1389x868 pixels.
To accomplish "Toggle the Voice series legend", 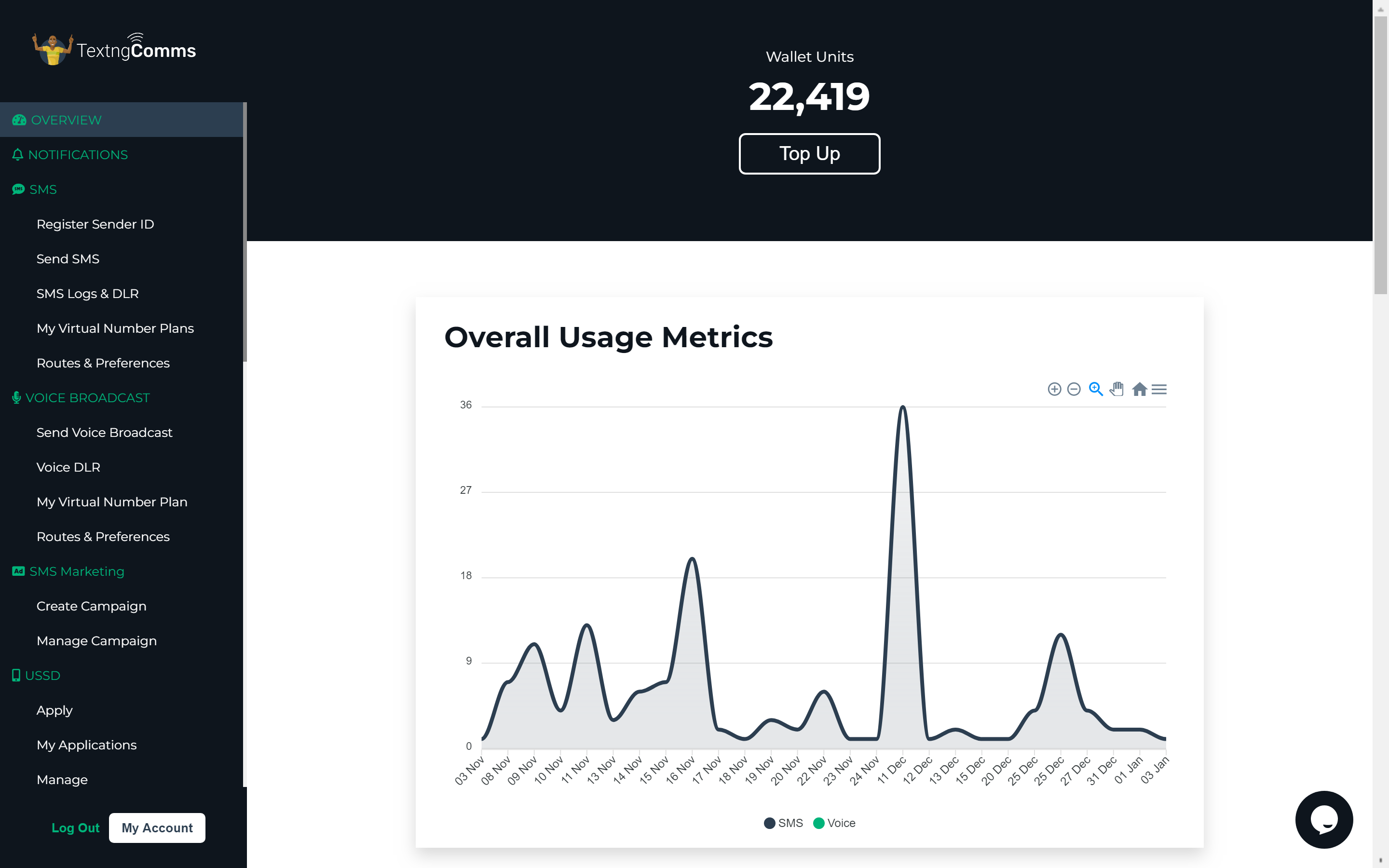I will 834,823.
